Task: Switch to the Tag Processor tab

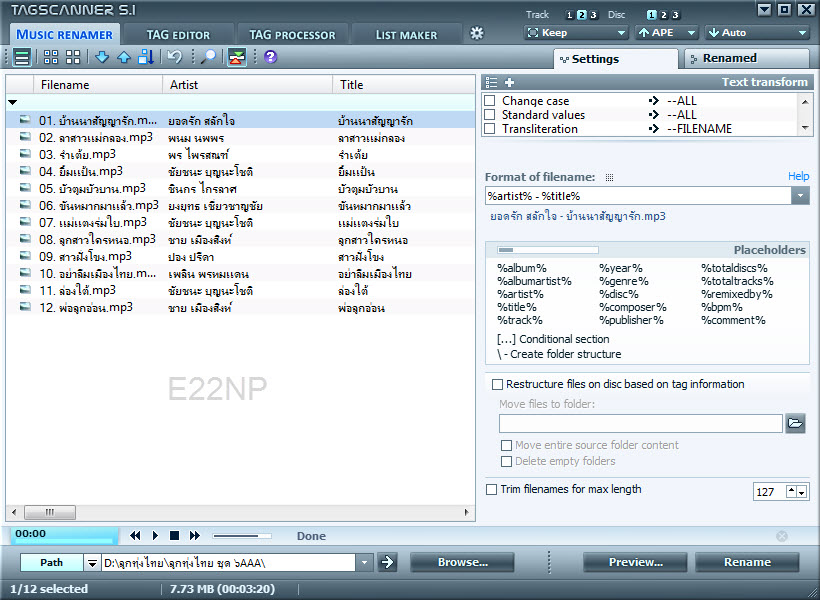Action: click(x=292, y=35)
